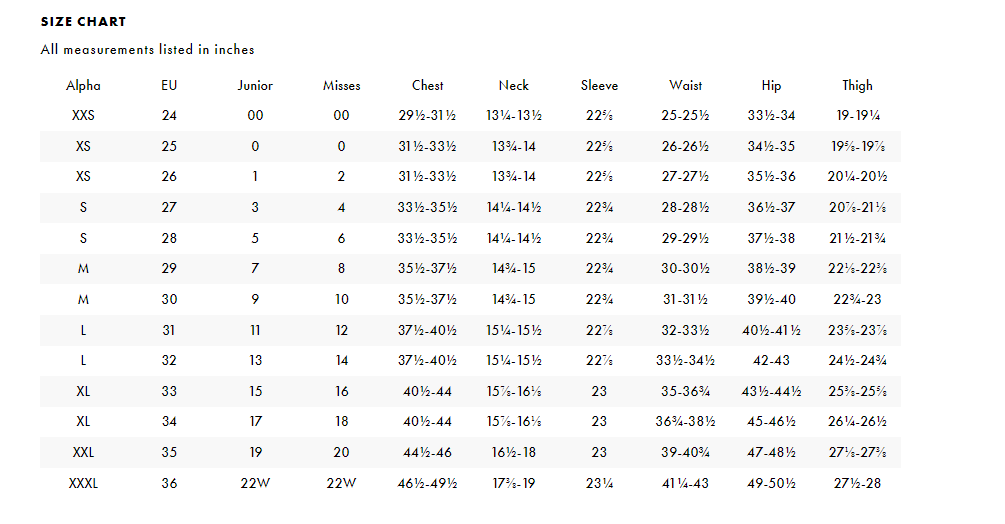Click the XXL size cell
Viewport: 1005px width, 524px height.
[x=83, y=453]
